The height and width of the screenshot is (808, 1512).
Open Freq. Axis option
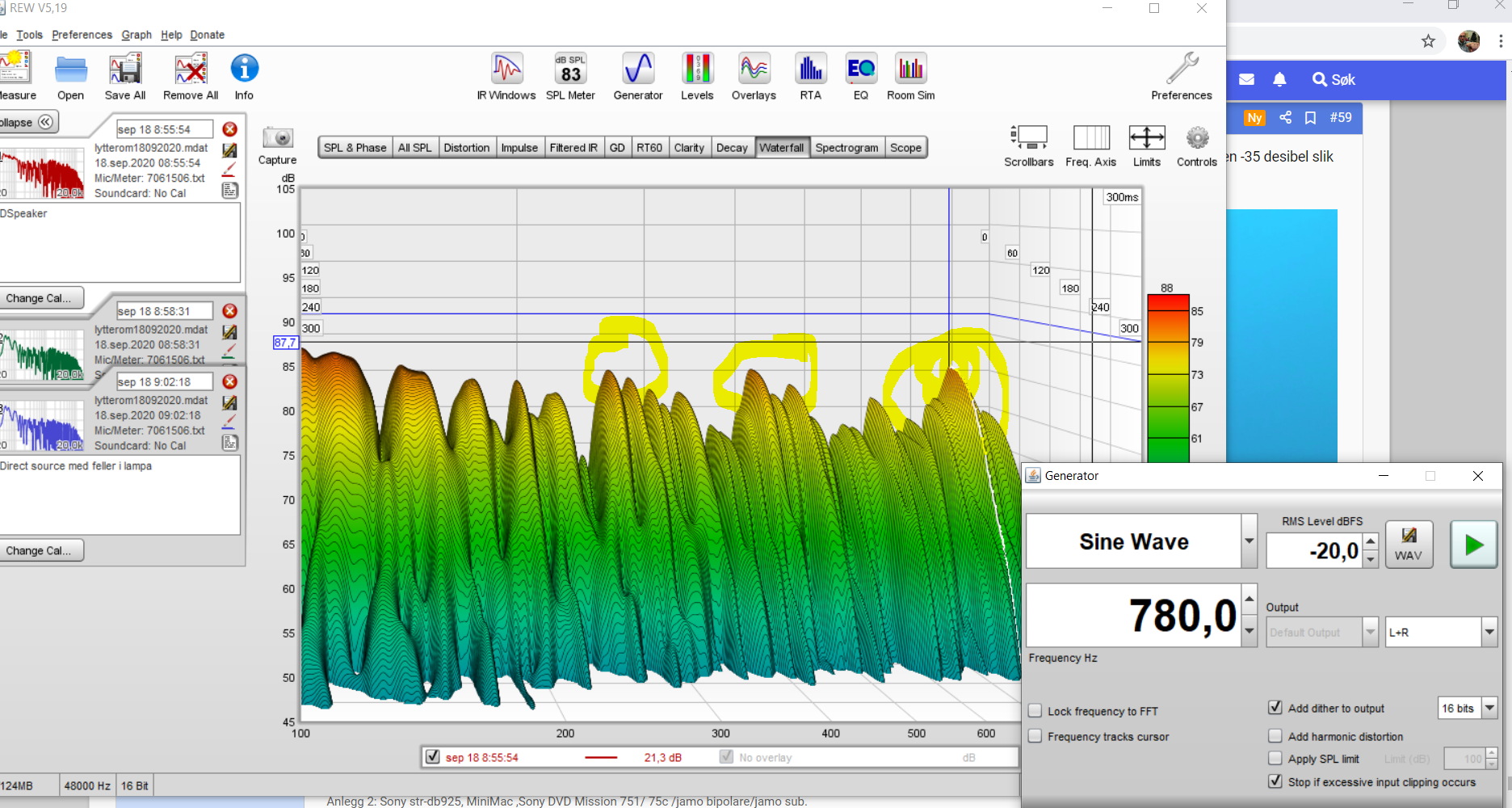1090,145
